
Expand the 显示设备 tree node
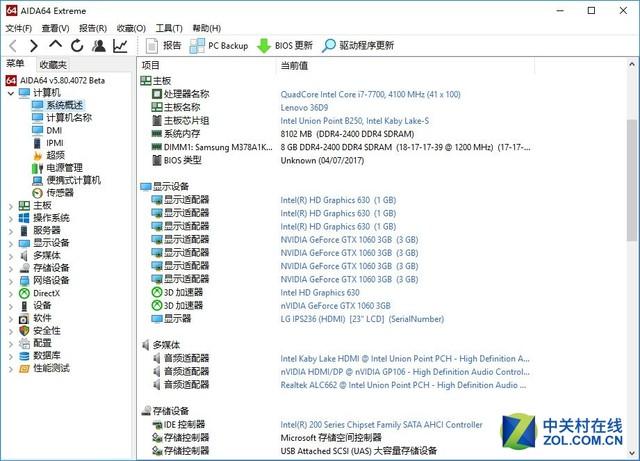pyautogui.click(x=11, y=244)
